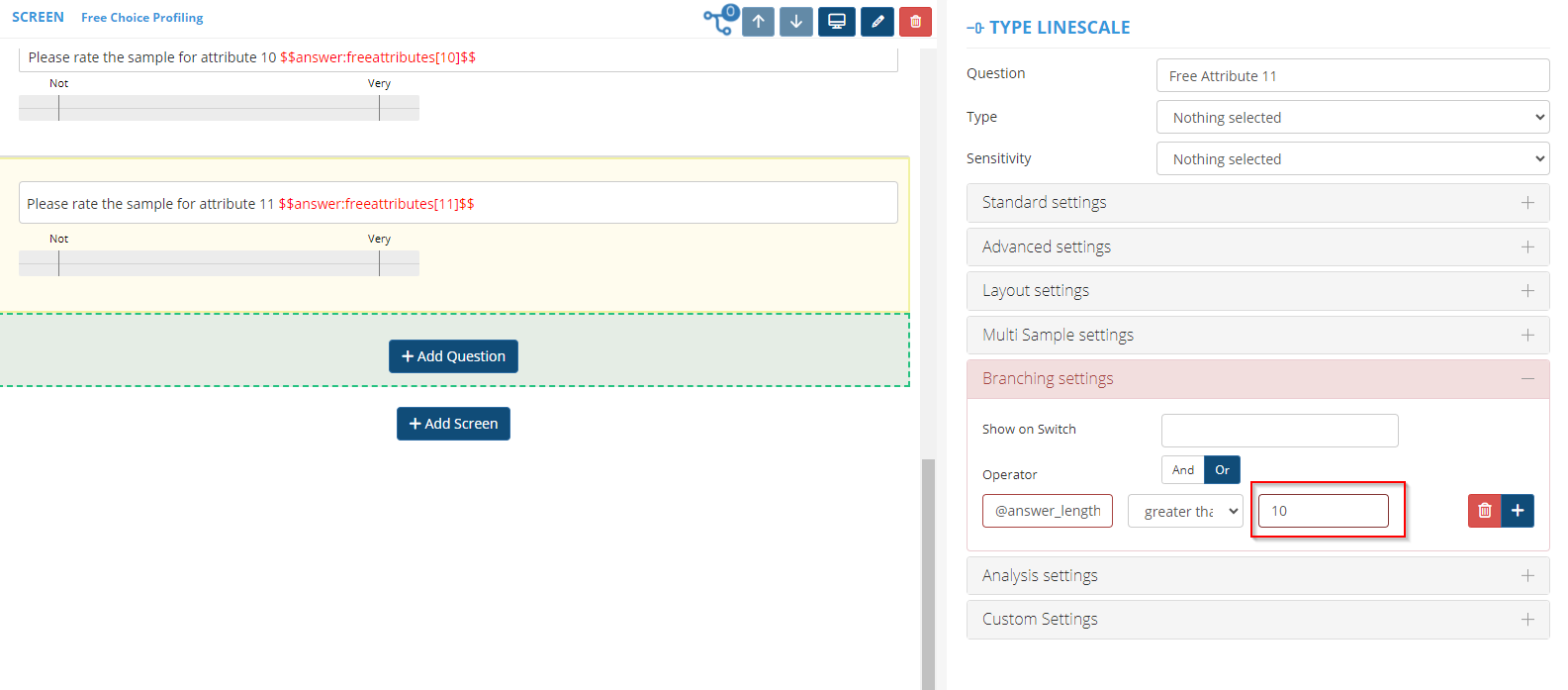Delete screen using top red trash icon
The height and width of the screenshot is (690, 1568).
coord(915,22)
